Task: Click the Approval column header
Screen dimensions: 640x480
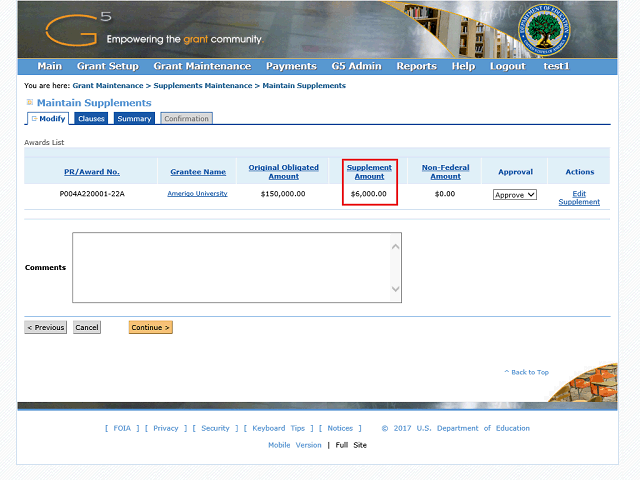Action: 516,172
